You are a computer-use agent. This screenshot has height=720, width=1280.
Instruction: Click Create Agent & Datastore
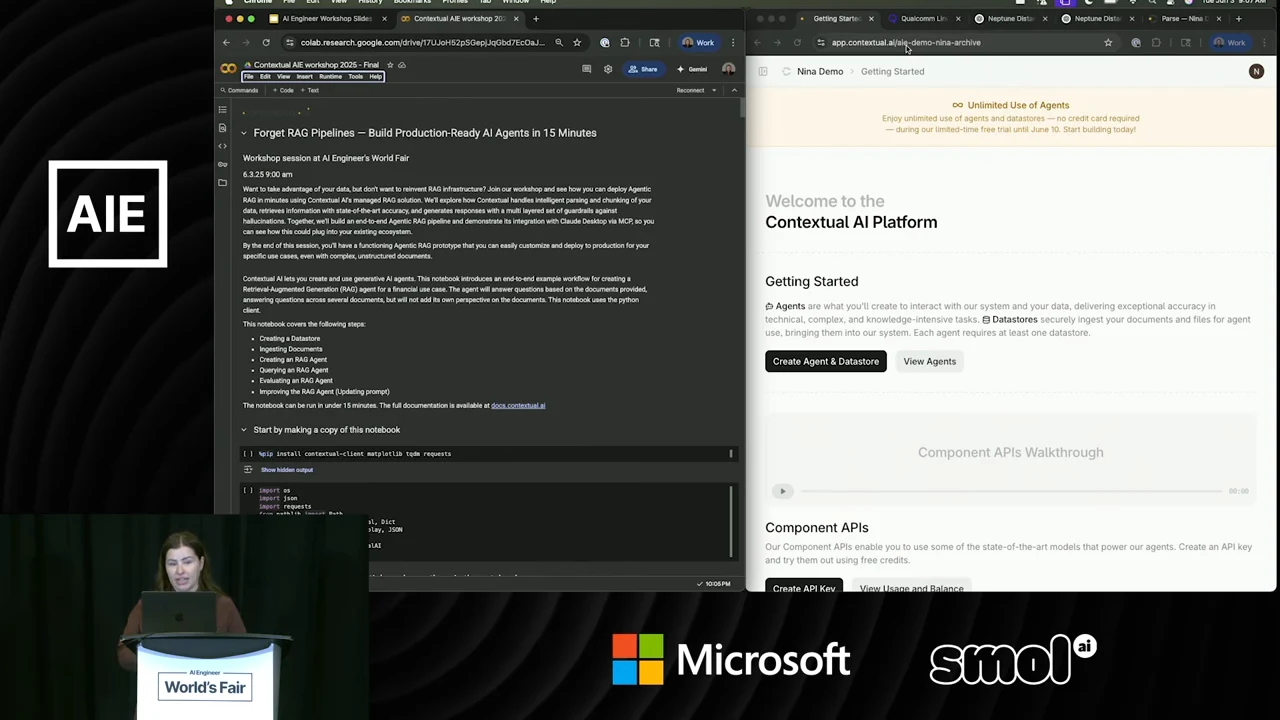pos(826,361)
